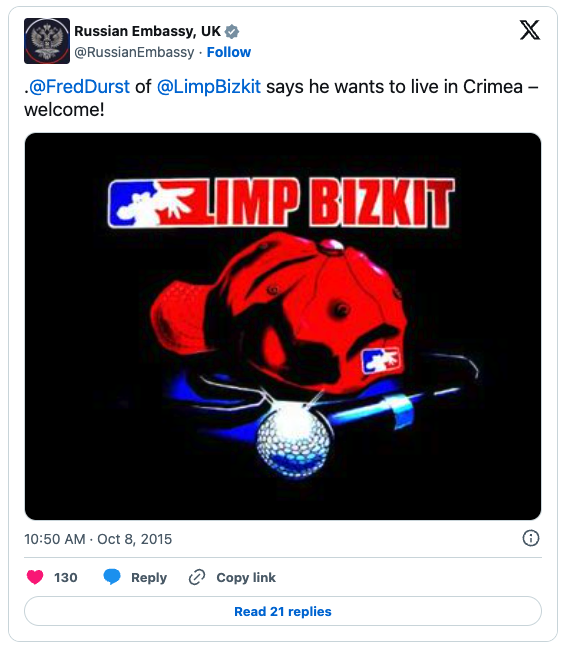Viewport: 571px width, 660px height.
Task: Open the @LimpBizkit mention link
Action: point(209,87)
